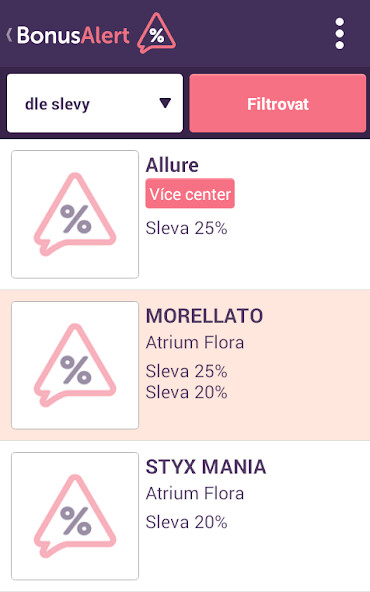The width and height of the screenshot is (370, 592).
Task: Click the dropdown arrow next to dle slevy
Action: pyautogui.click(x=165, y=103)
